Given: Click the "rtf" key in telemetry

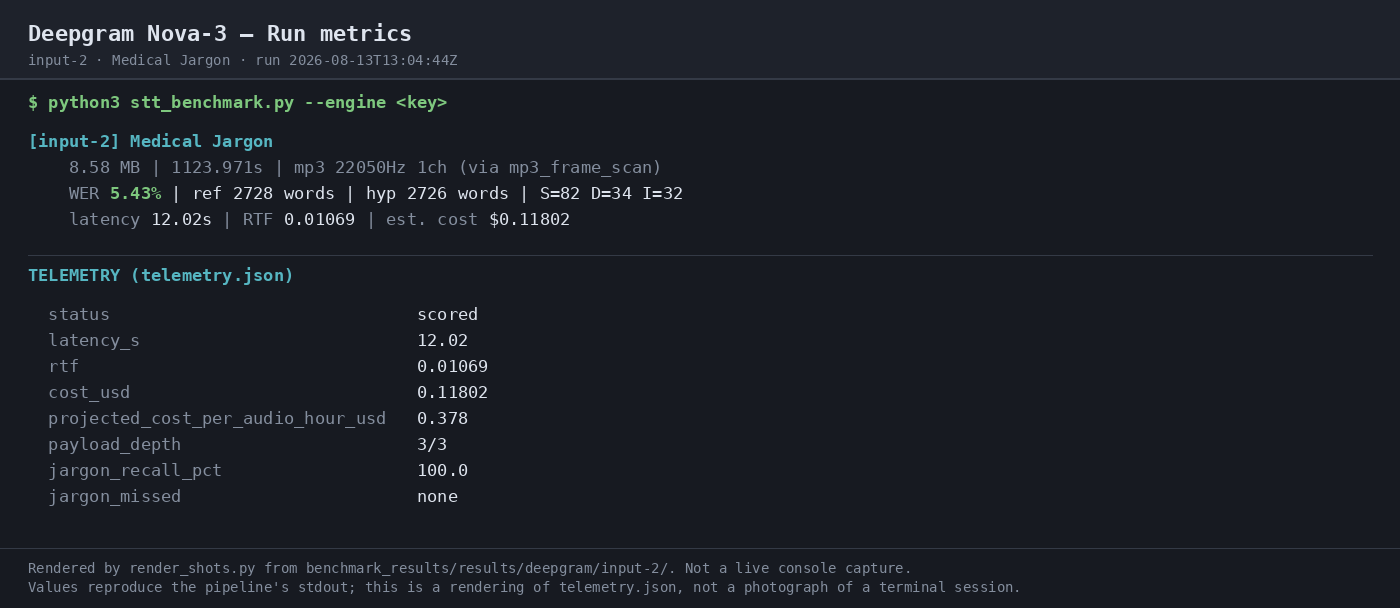Looking at the screenshot, I should point(63,367).
